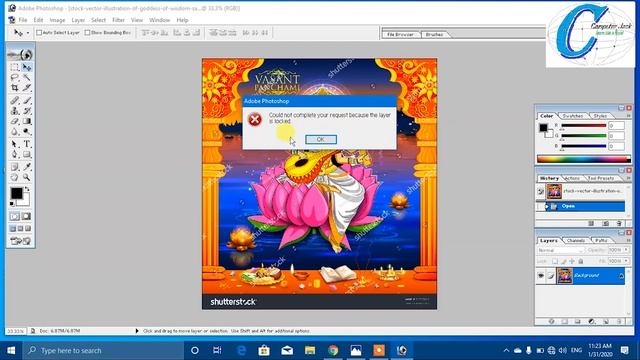The width and height of the screenshot is (640, 360).
Task: Open the Image menu
Action: pos(57,20)
